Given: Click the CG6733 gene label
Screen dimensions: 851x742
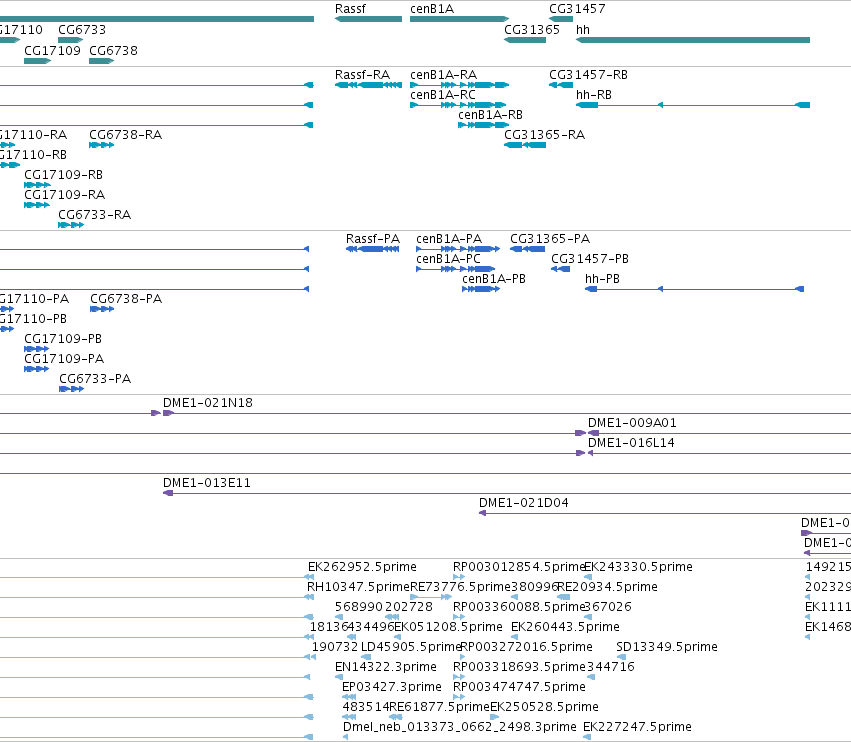Looking at the screenshot, I should pyautogui.click(x=82, y=29).
